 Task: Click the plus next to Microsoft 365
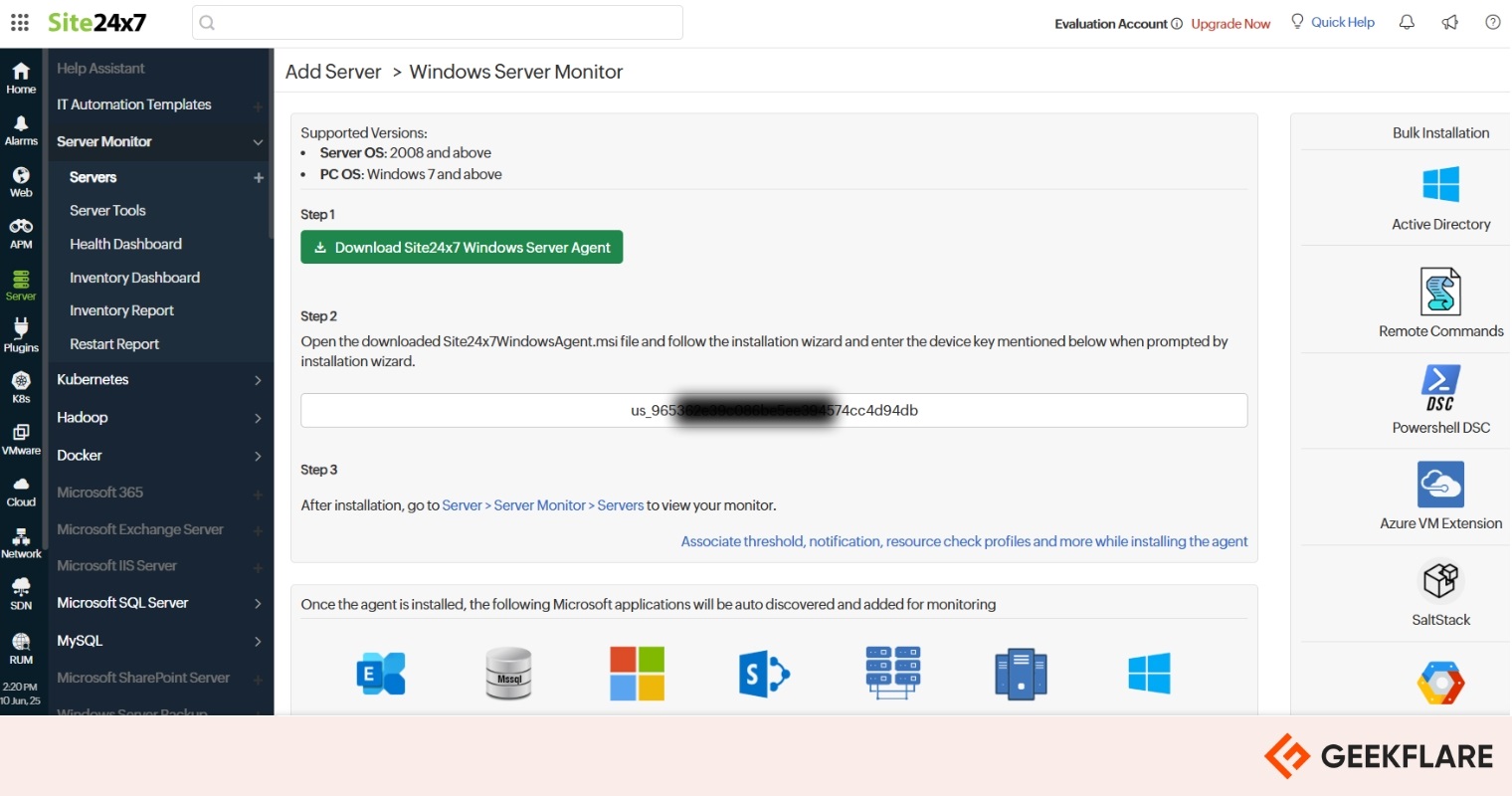(259, 495)
